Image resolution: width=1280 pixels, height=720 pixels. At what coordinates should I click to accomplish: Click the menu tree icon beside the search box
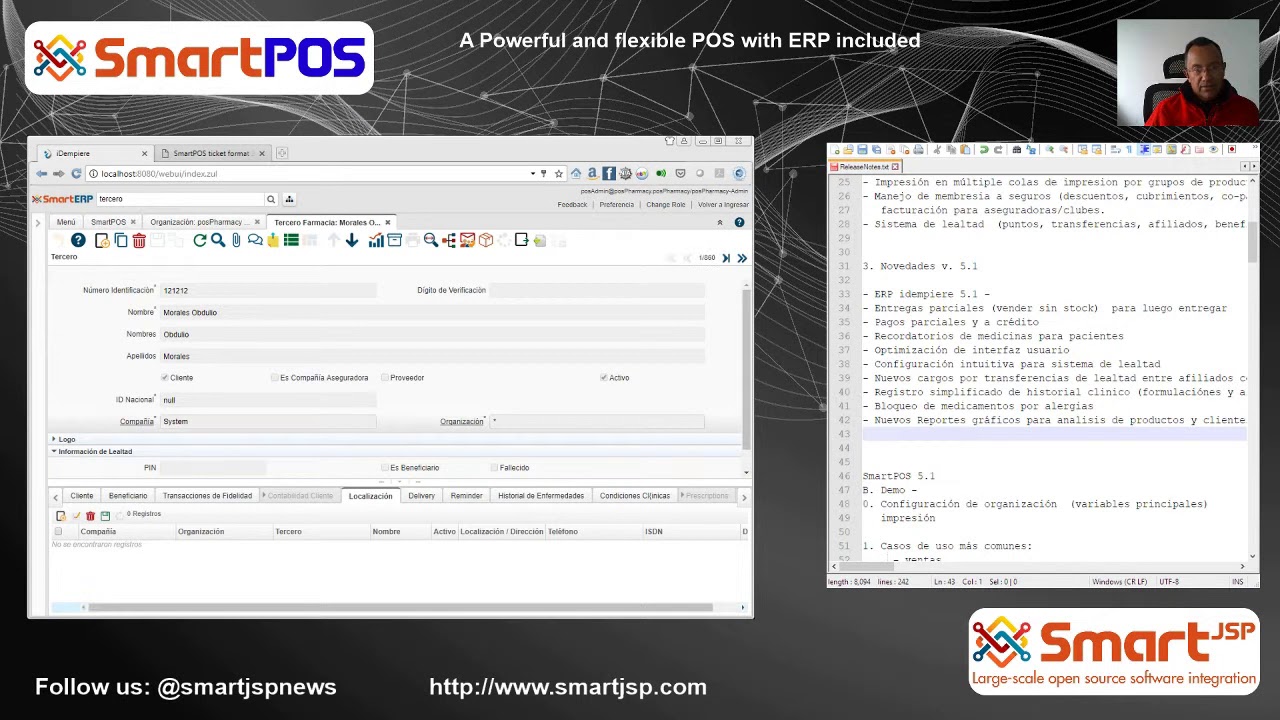click(x=289, y=199)
